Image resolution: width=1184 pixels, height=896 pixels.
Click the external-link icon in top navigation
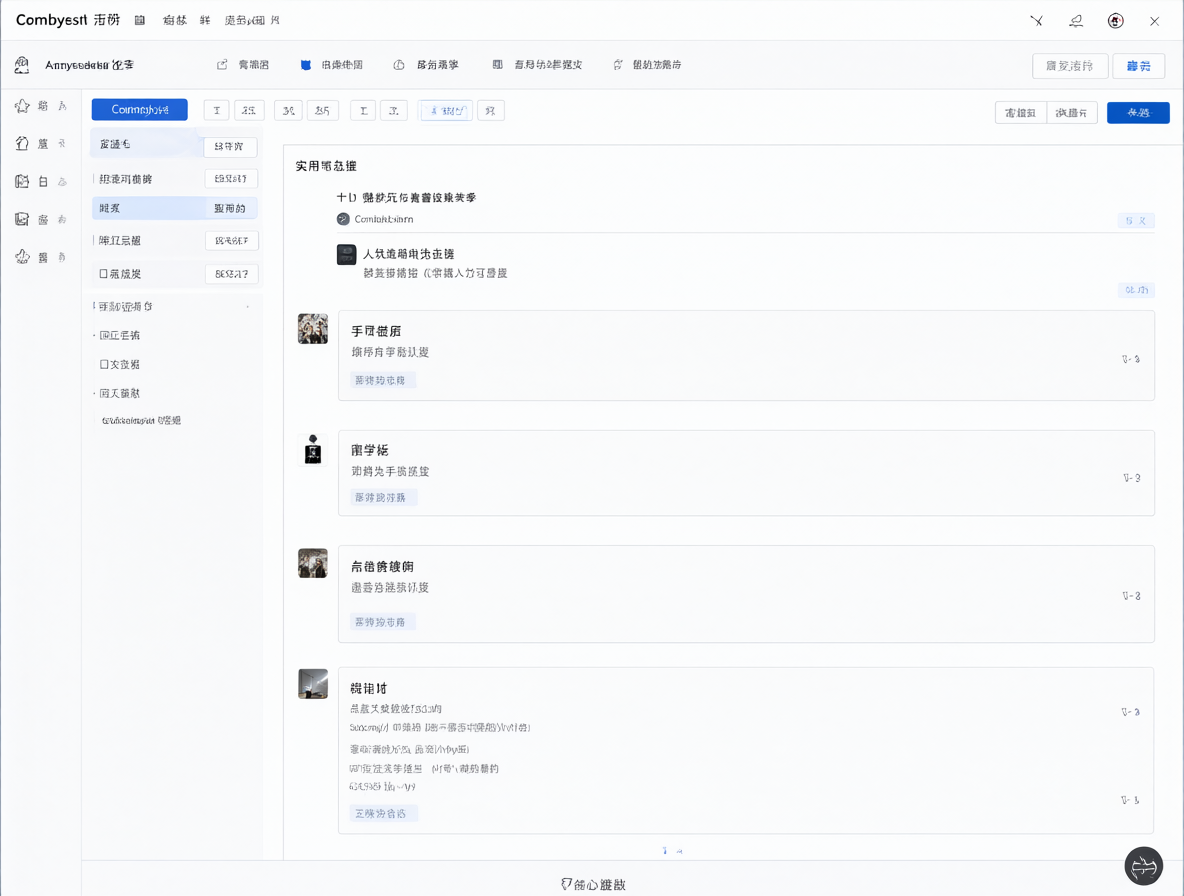tap(222, 65)
